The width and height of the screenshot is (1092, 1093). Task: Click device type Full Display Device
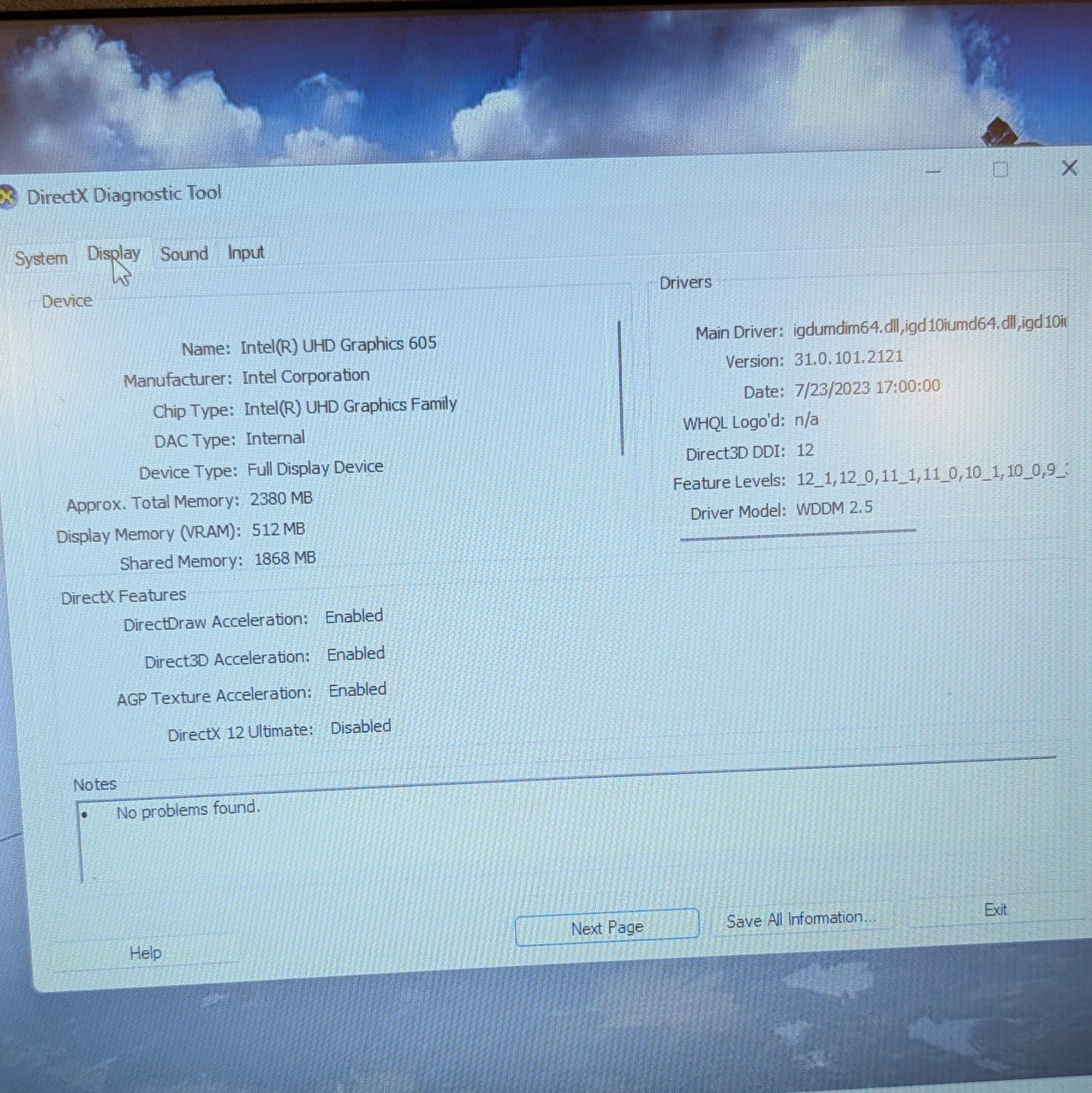tap(315, 469)
